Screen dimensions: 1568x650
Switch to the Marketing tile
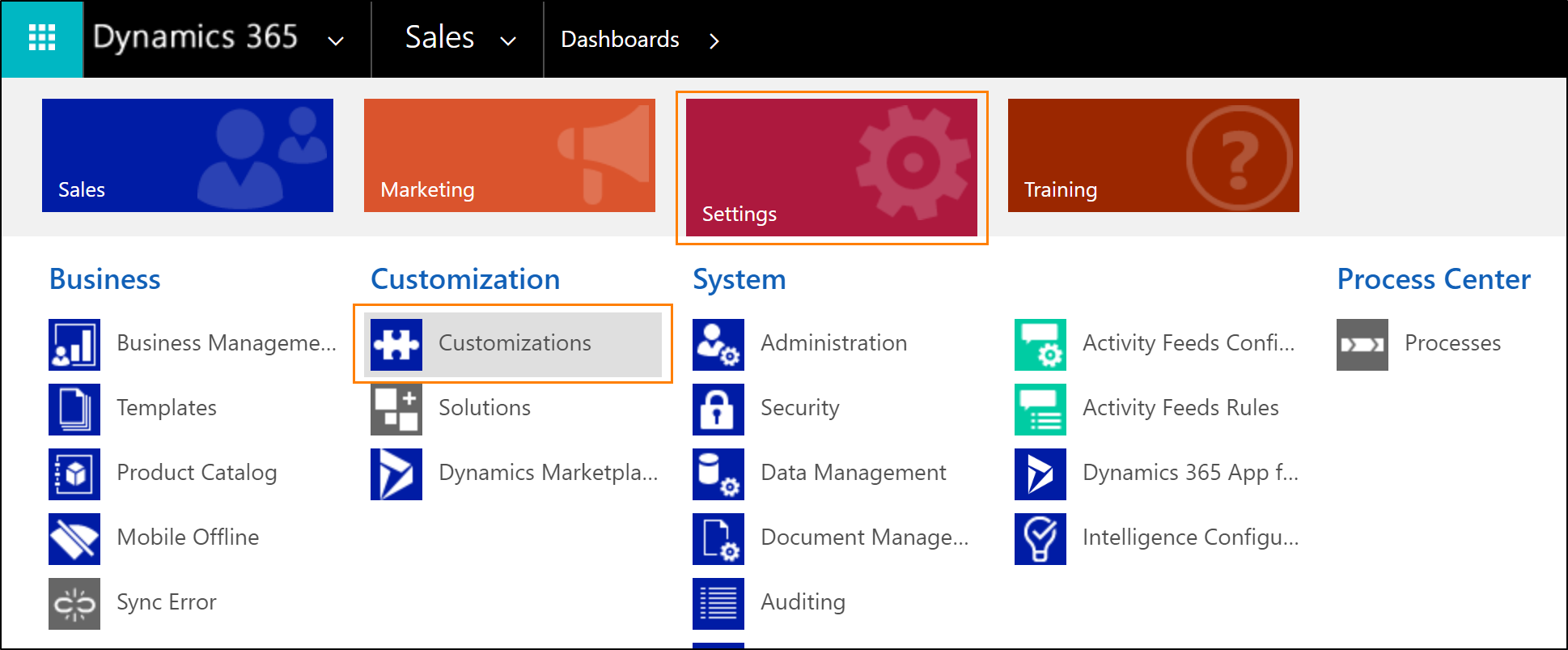click(510, 155)
